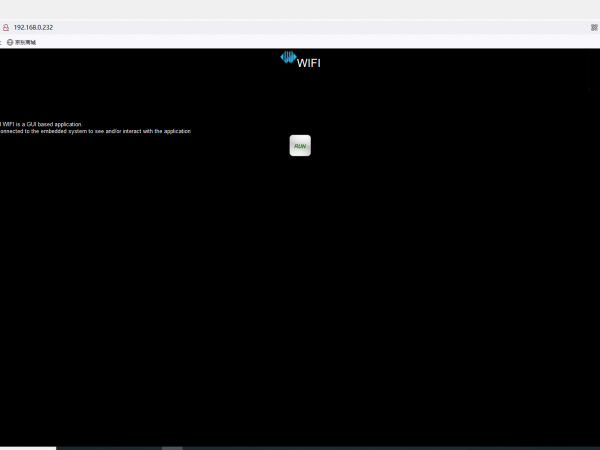600x450 pixels.
Task: Click the green RUN button
Action: 300,146
